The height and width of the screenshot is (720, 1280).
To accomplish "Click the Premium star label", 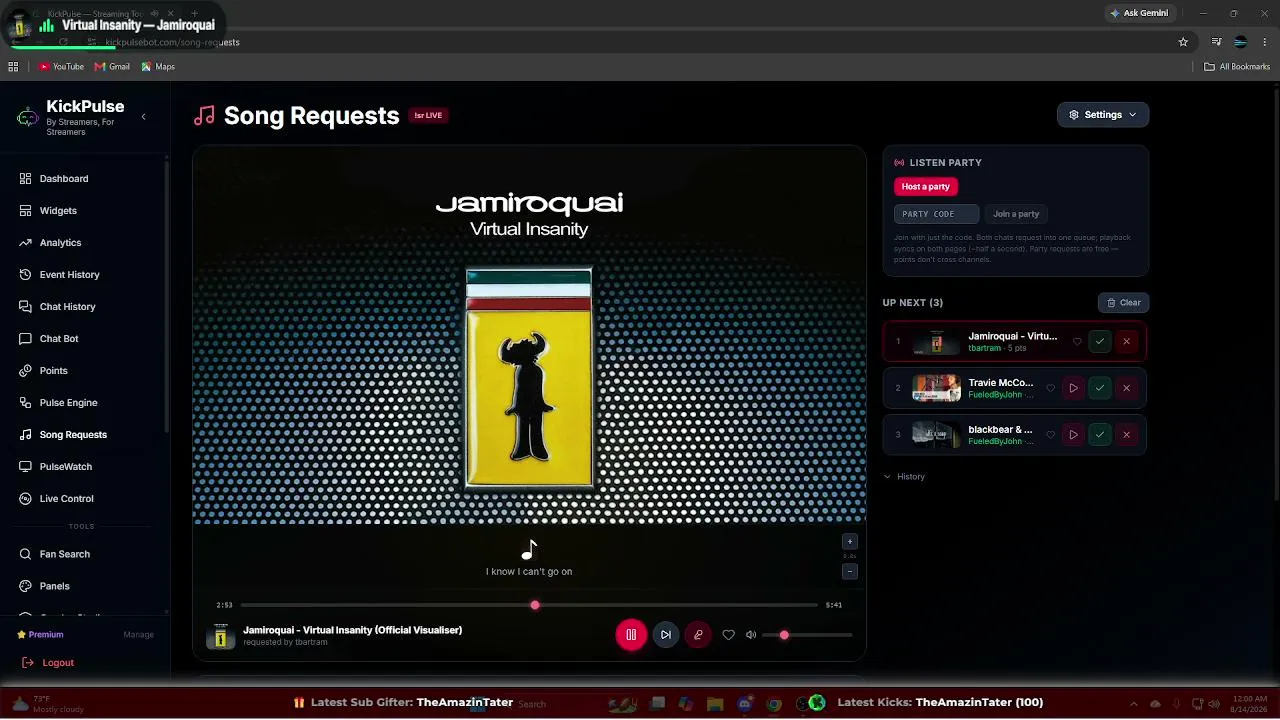I will tap(40, 635).
